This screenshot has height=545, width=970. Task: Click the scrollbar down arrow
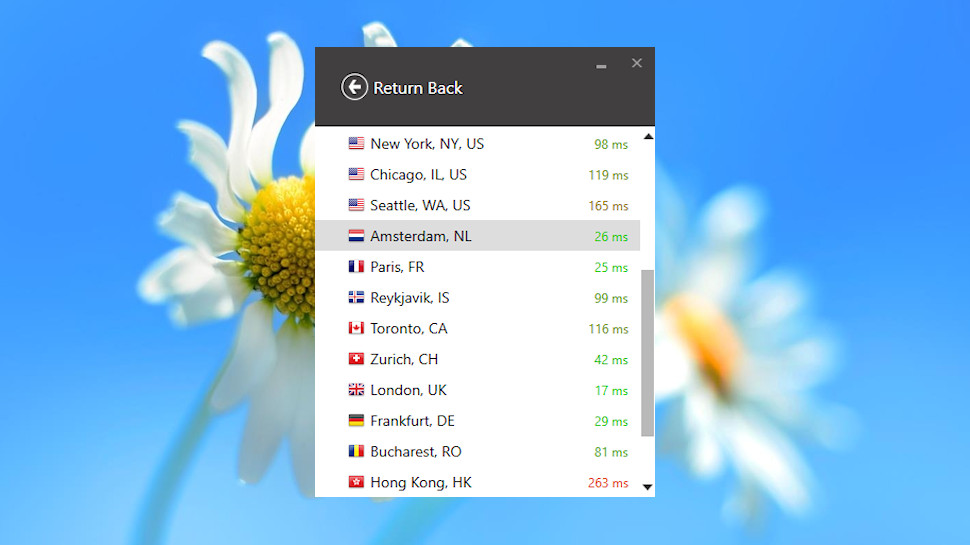648,487
